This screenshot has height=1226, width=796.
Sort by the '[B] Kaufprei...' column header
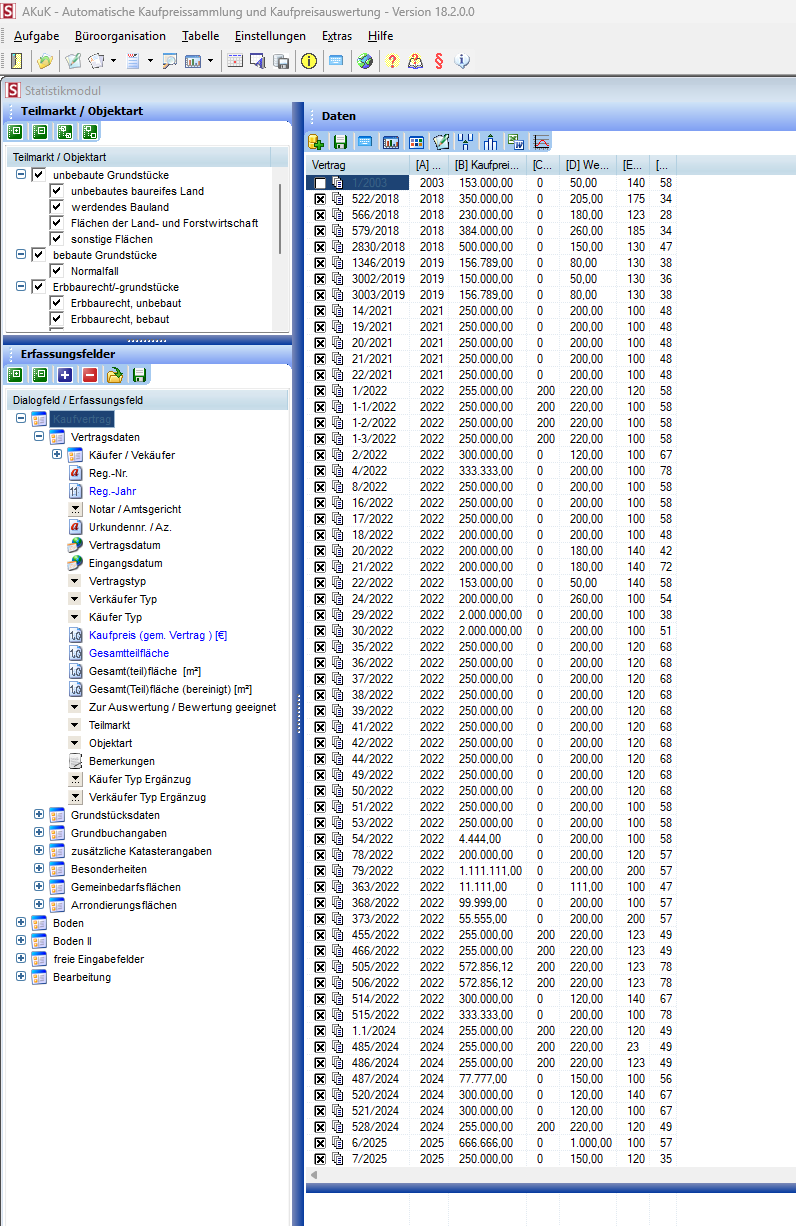(x=487, y=165)
